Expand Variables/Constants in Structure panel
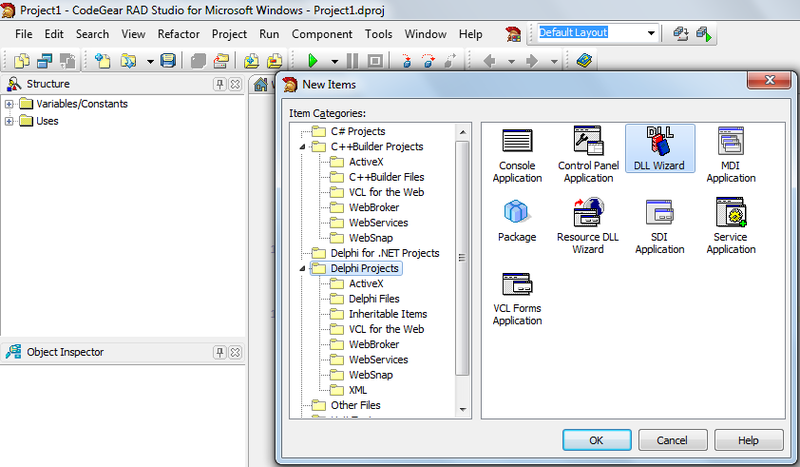Screen dimensions: 800x467 pyautogui.click(x=9, y=104)
